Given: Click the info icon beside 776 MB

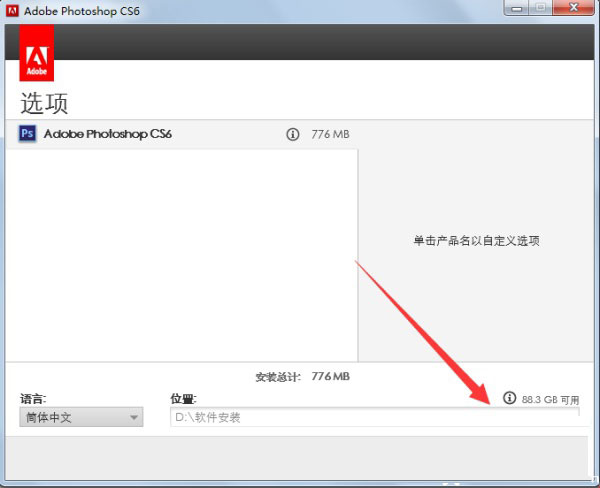Looking at the screenshot, I should [x=293, y=134].
